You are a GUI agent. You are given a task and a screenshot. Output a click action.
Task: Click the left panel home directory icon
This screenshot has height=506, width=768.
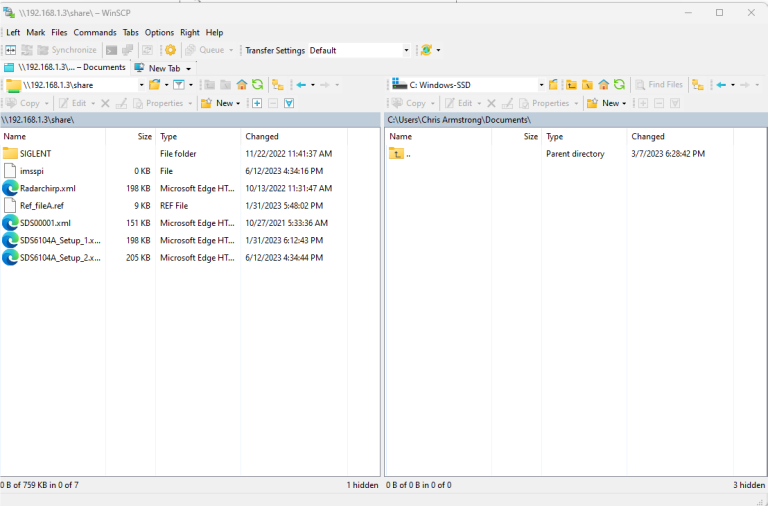click(x=242, y=85)
